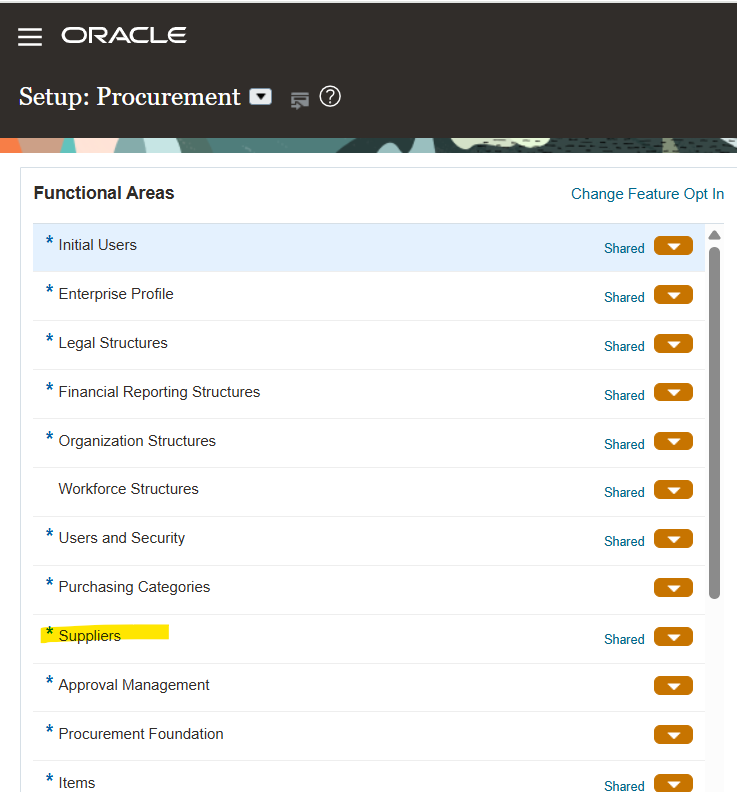
Task: Open Purchasing Categories actions arrow button
Action: tap(673, 588)
